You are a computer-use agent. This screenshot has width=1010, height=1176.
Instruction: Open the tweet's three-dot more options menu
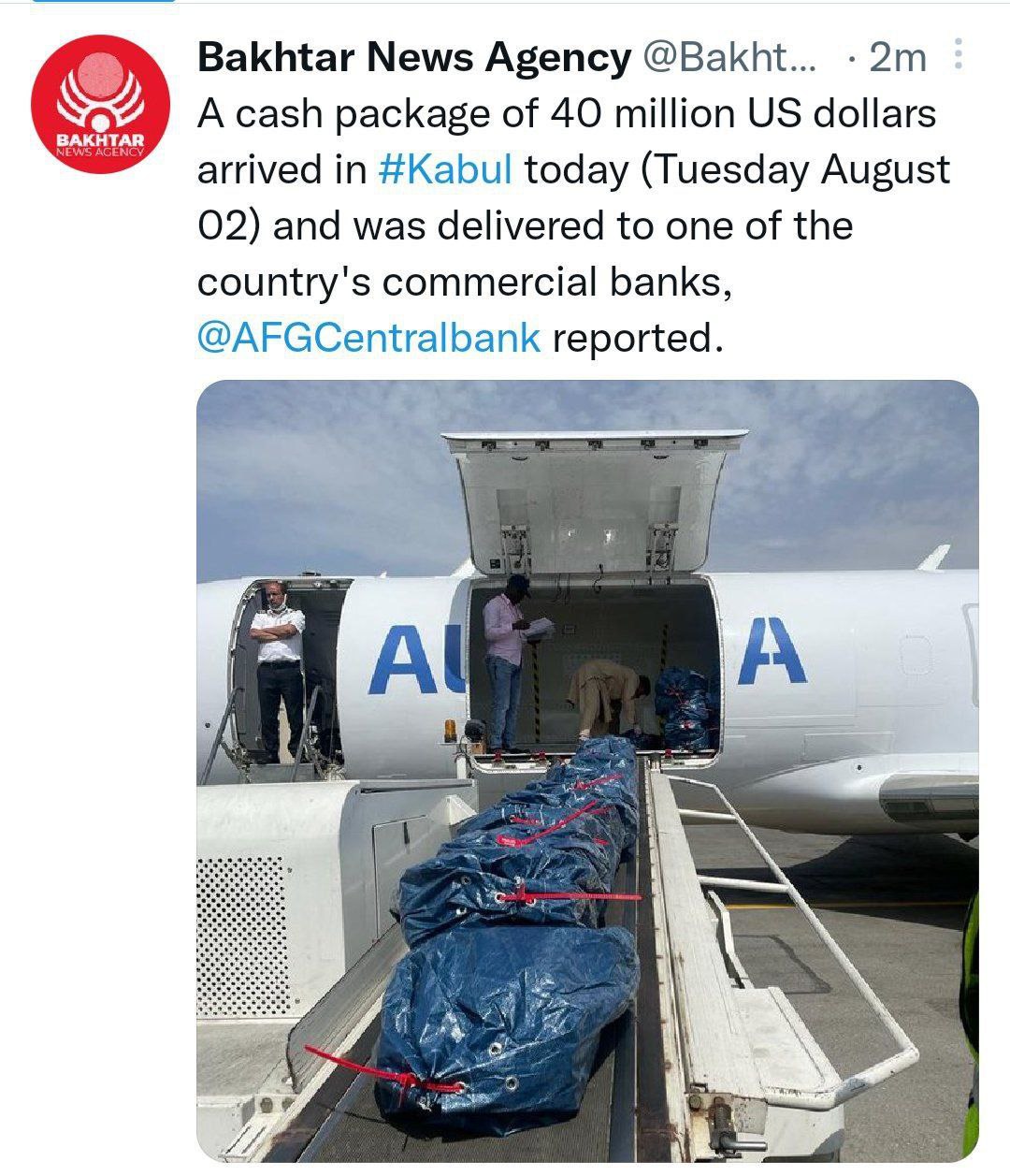[x=957, y=56]
